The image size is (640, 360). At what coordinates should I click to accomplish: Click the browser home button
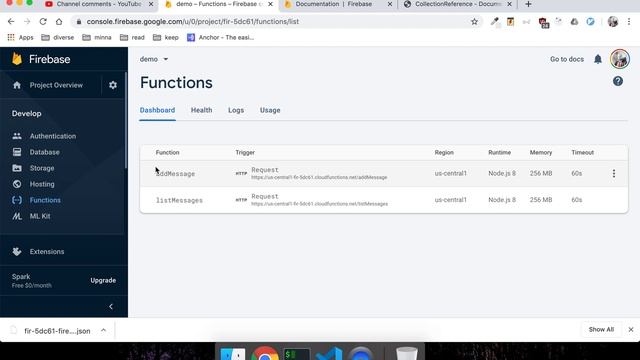tap(59, 22)
